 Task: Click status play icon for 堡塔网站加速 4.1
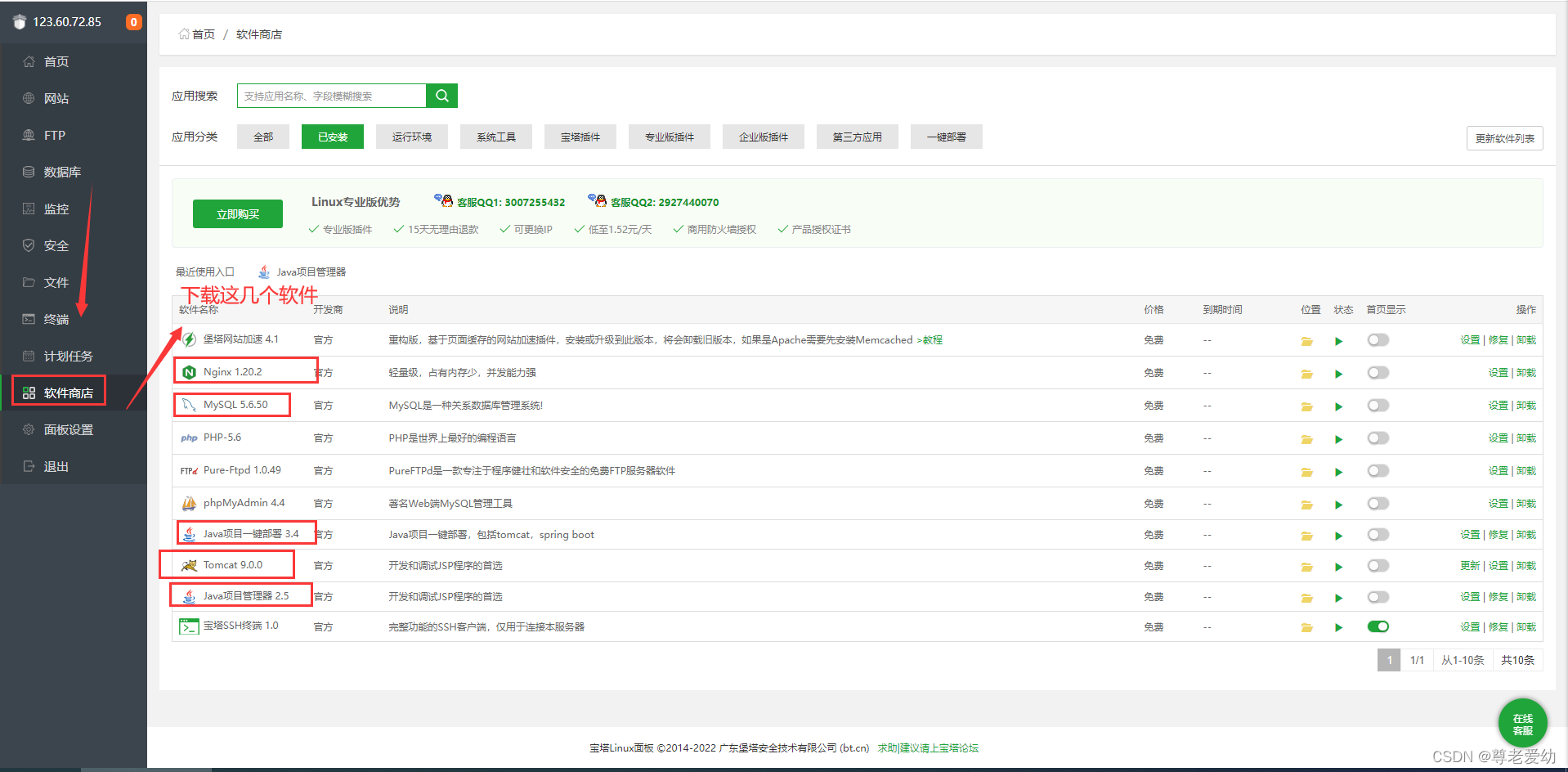1338,341
